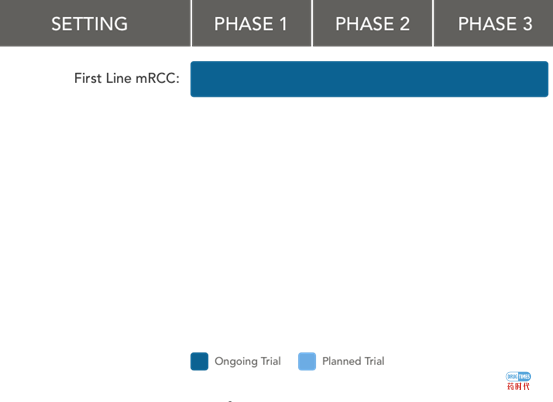The height and width of the screenshot is (402, 553).
Task: Click divider between SETTING and PHASE 1
Action: click(x=191, y=23)
